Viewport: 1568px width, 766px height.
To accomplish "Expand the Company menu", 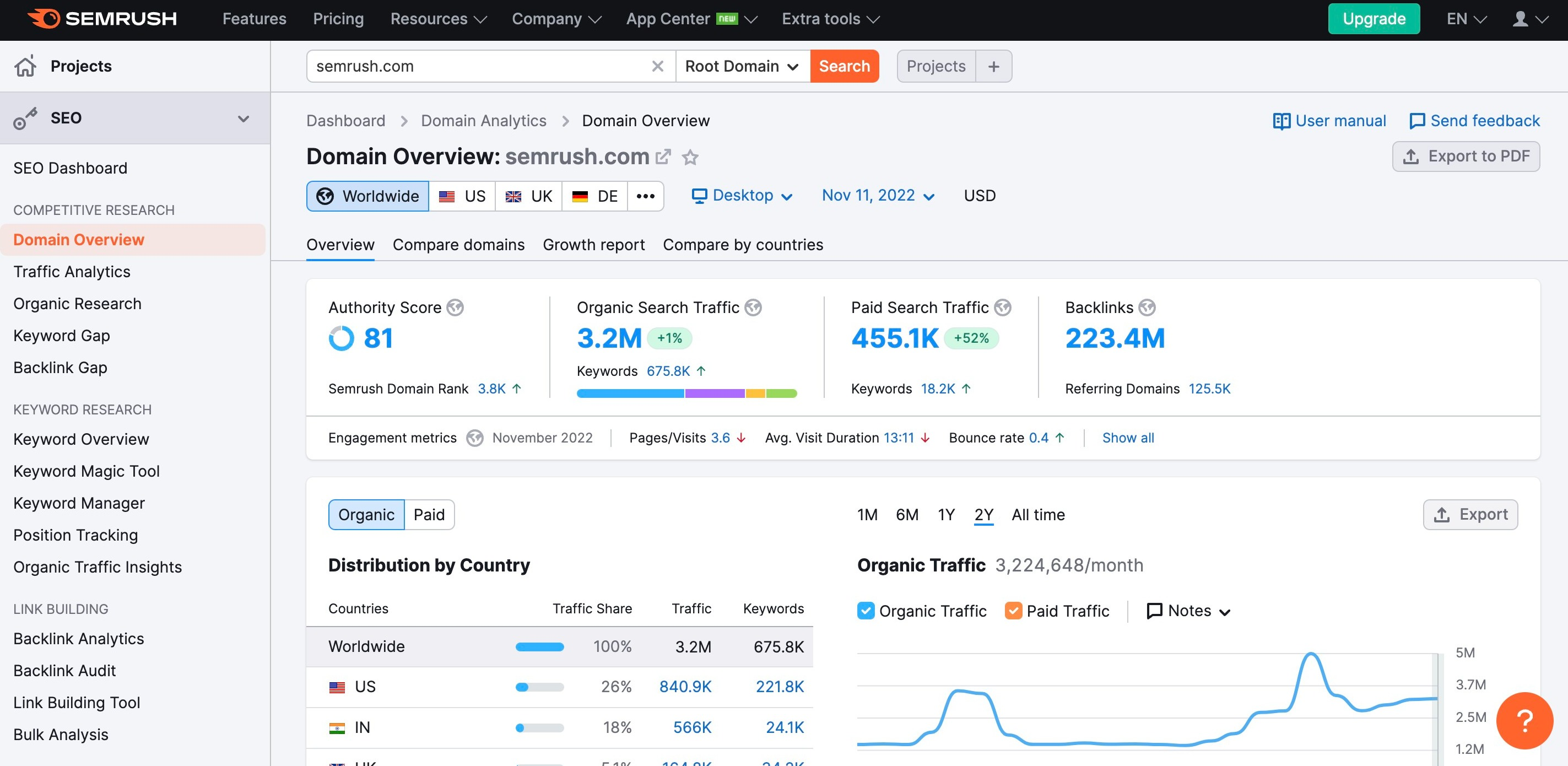I will 556,19.
